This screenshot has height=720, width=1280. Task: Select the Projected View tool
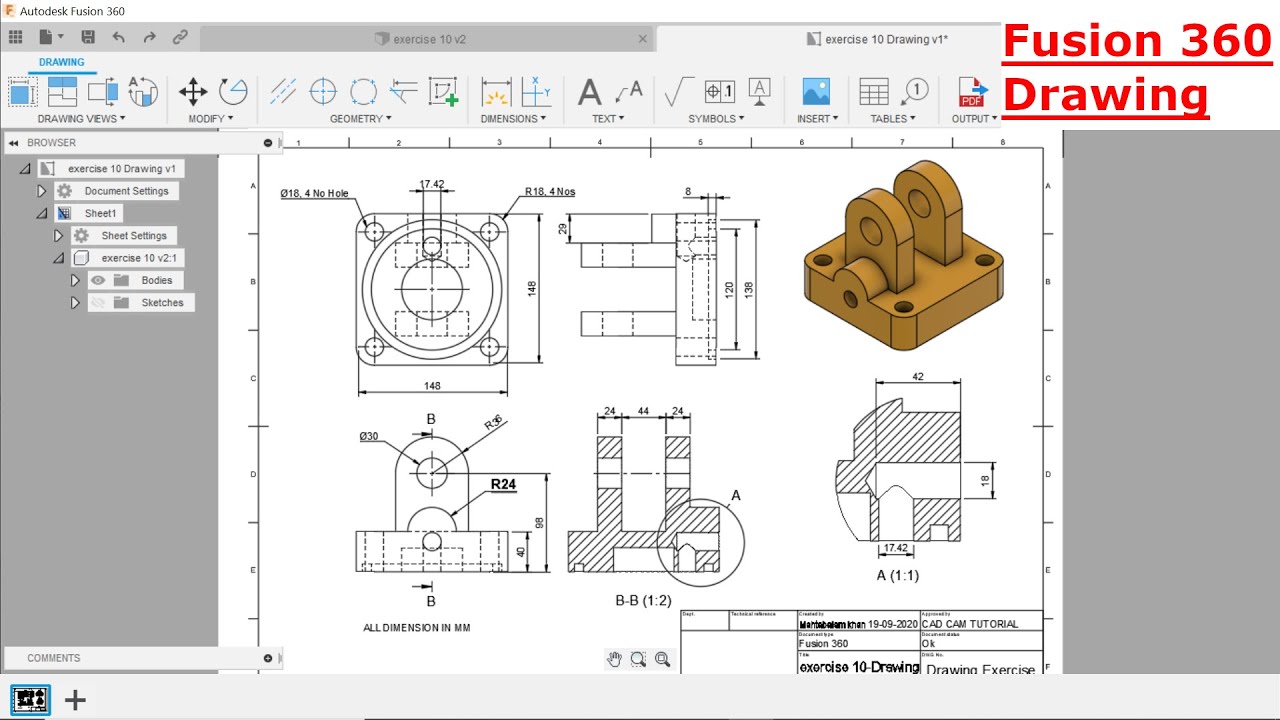62,92
